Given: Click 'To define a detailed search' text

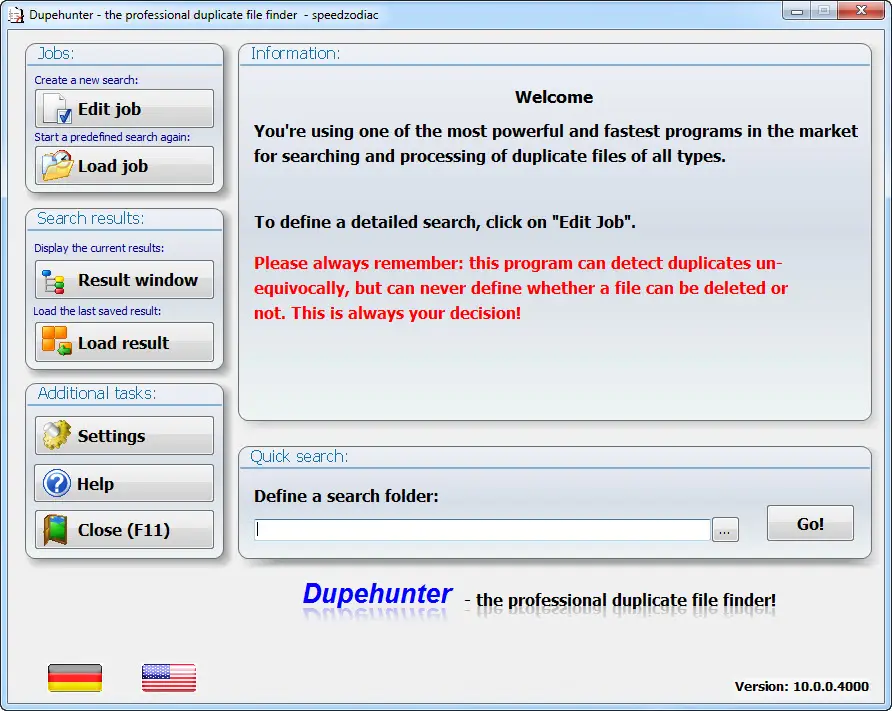Looking at the screenshot, I should click(x=444, y=222).
